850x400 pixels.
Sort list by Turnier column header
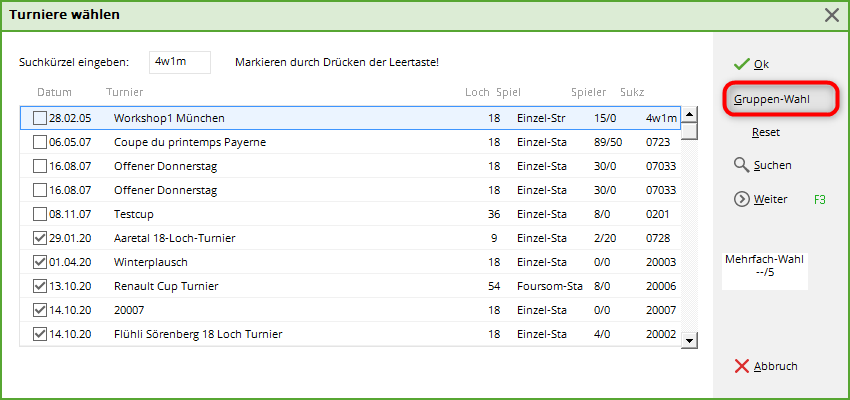click(124, 93)
